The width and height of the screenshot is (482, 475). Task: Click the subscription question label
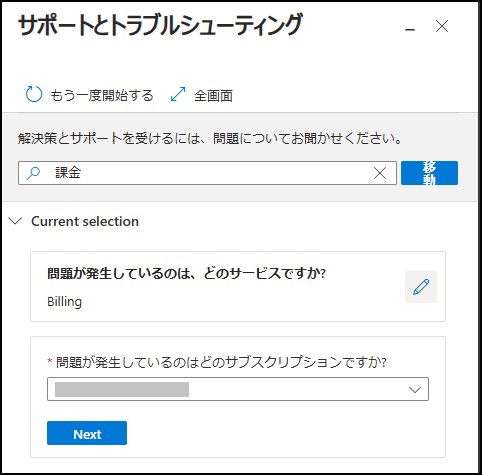(x=221, y=362)
